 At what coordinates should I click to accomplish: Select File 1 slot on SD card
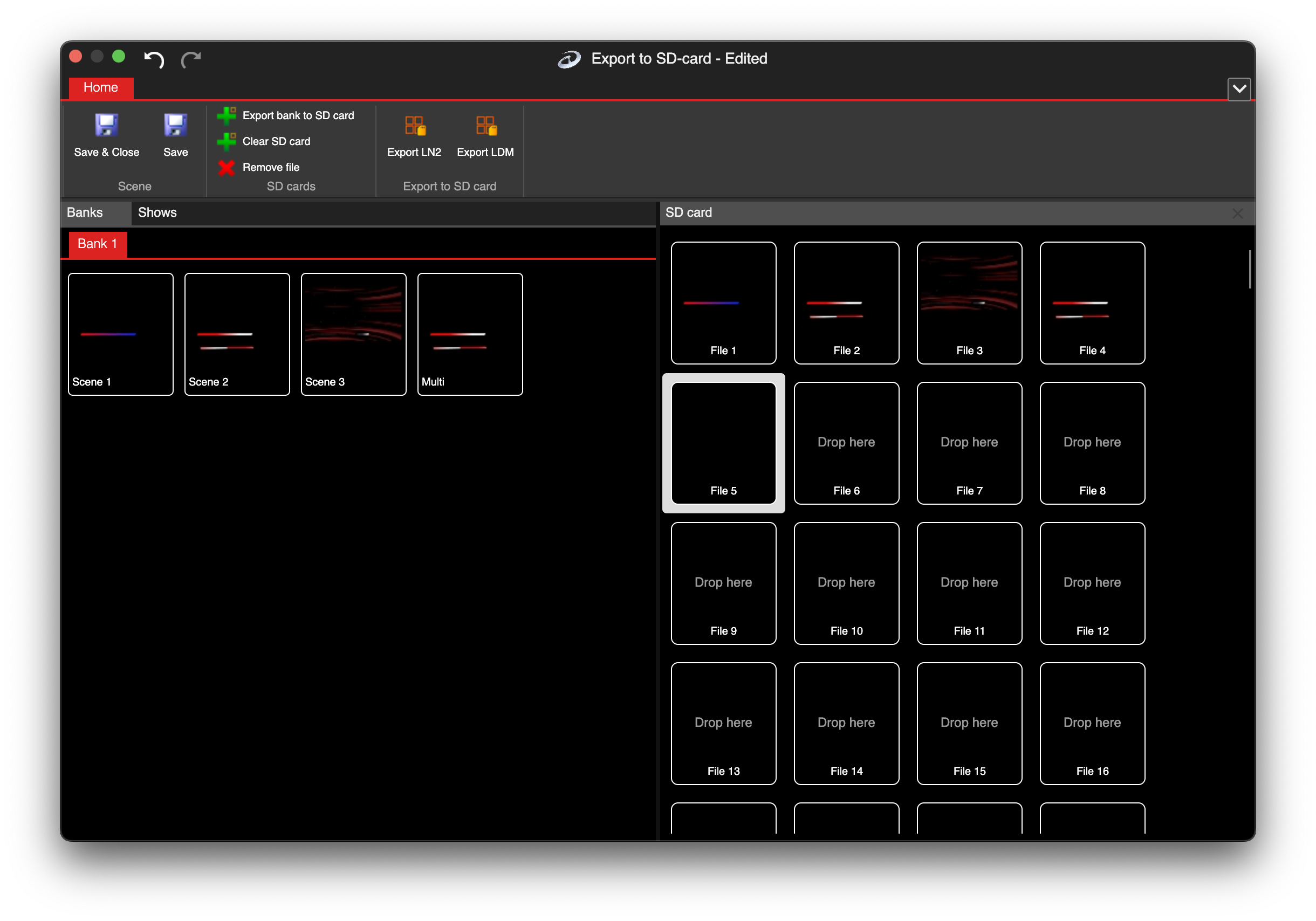pyautogui.click(x=723, y=303)
